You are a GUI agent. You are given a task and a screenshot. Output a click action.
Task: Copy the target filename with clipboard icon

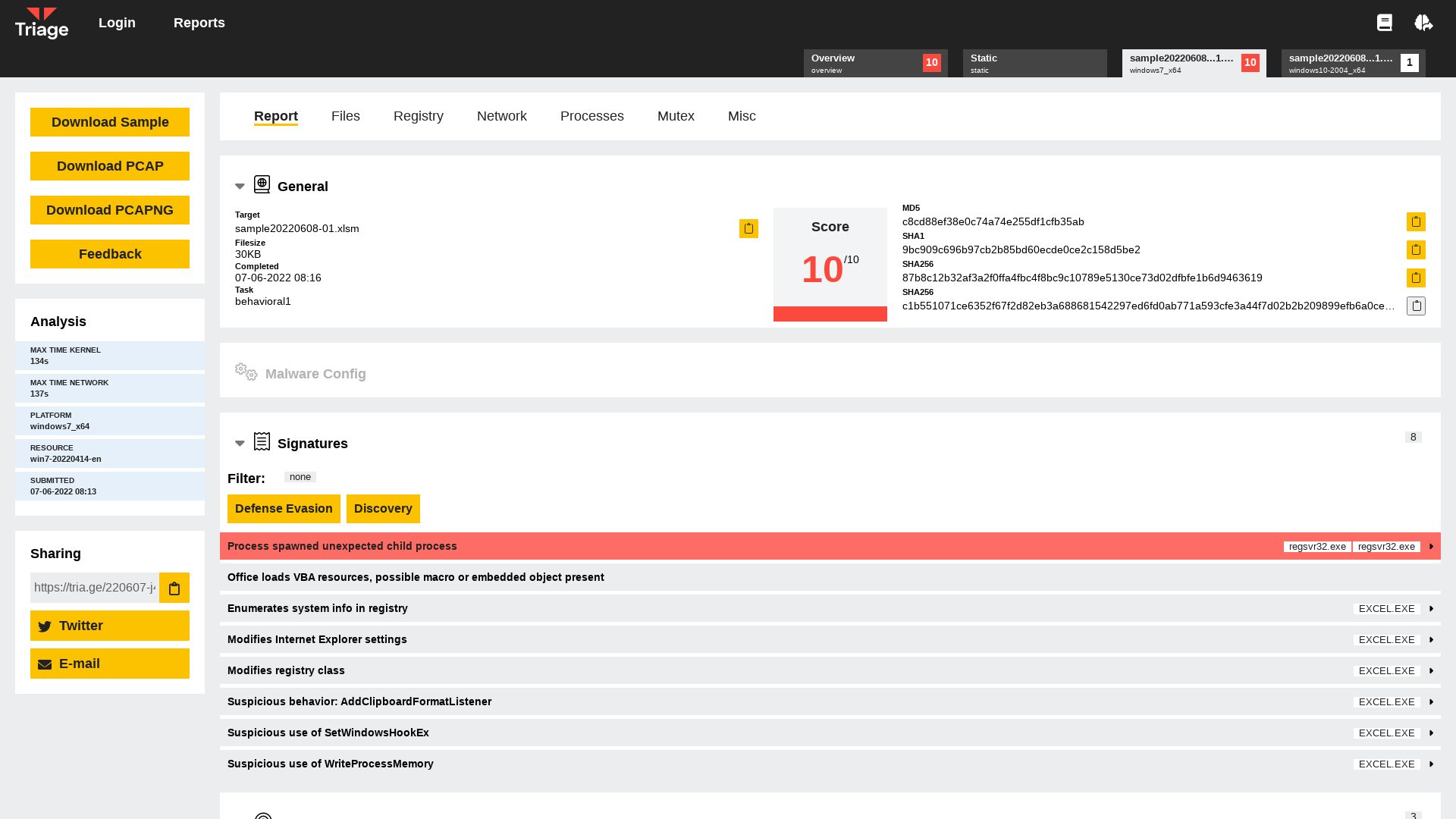pyautogui.click(x=748, y=228)
